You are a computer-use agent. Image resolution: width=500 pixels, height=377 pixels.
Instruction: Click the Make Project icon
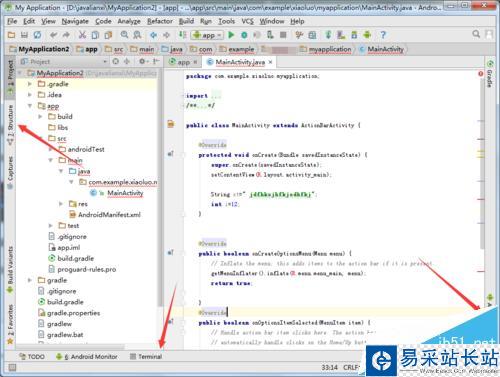coord(182,35)
